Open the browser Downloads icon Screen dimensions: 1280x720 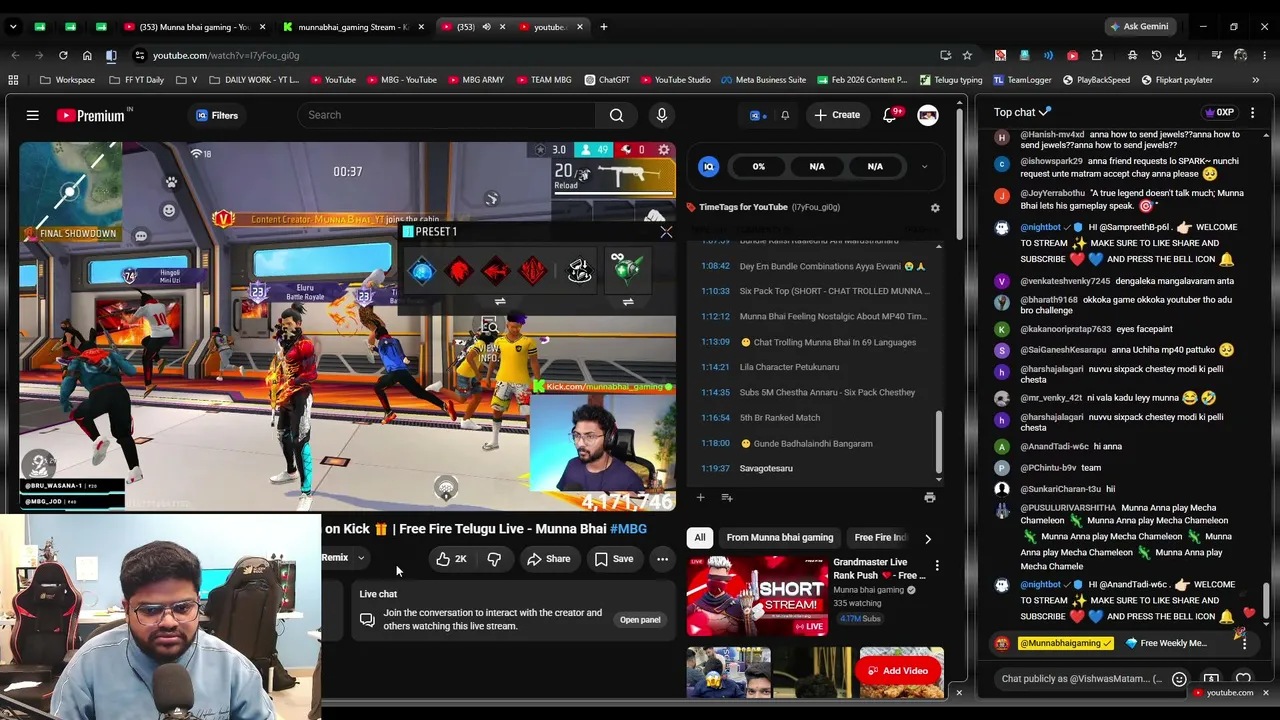[x=1181, y=55]
